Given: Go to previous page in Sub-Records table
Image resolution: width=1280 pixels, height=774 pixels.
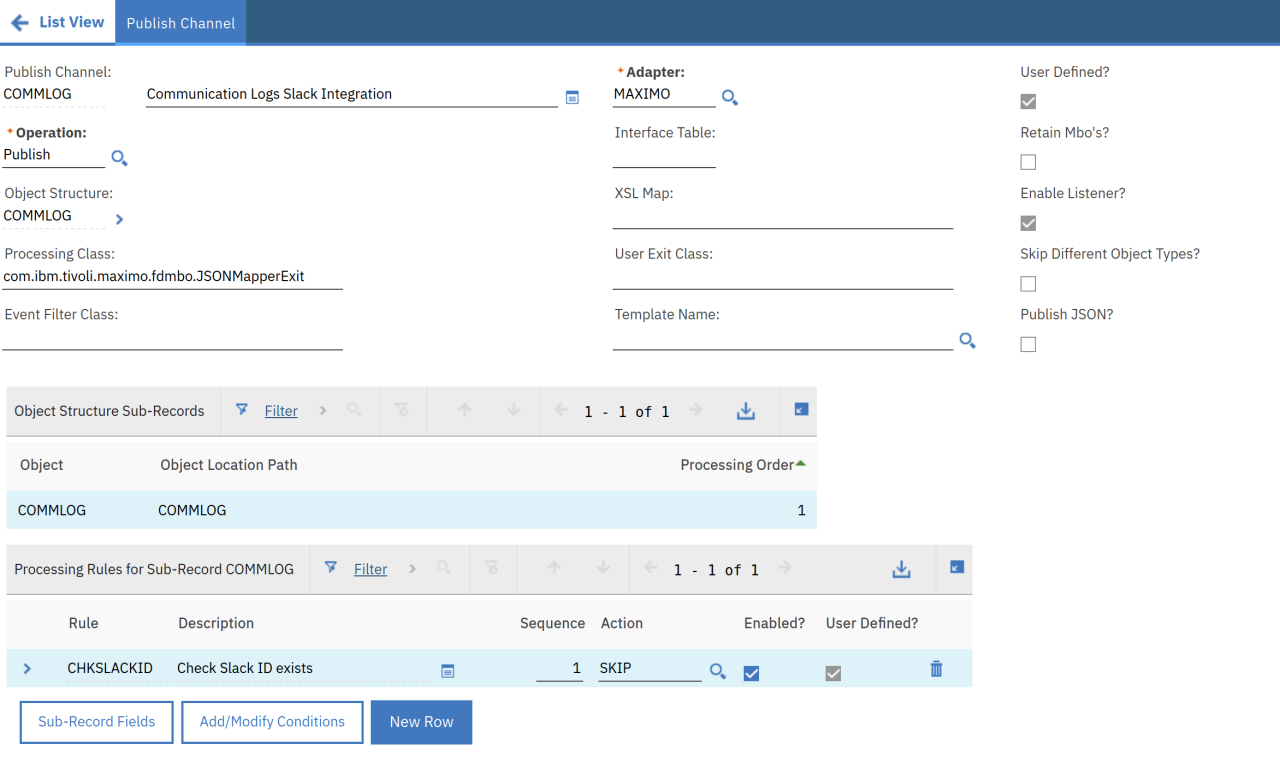Looking at the screenshot, I should pos(561,410).
